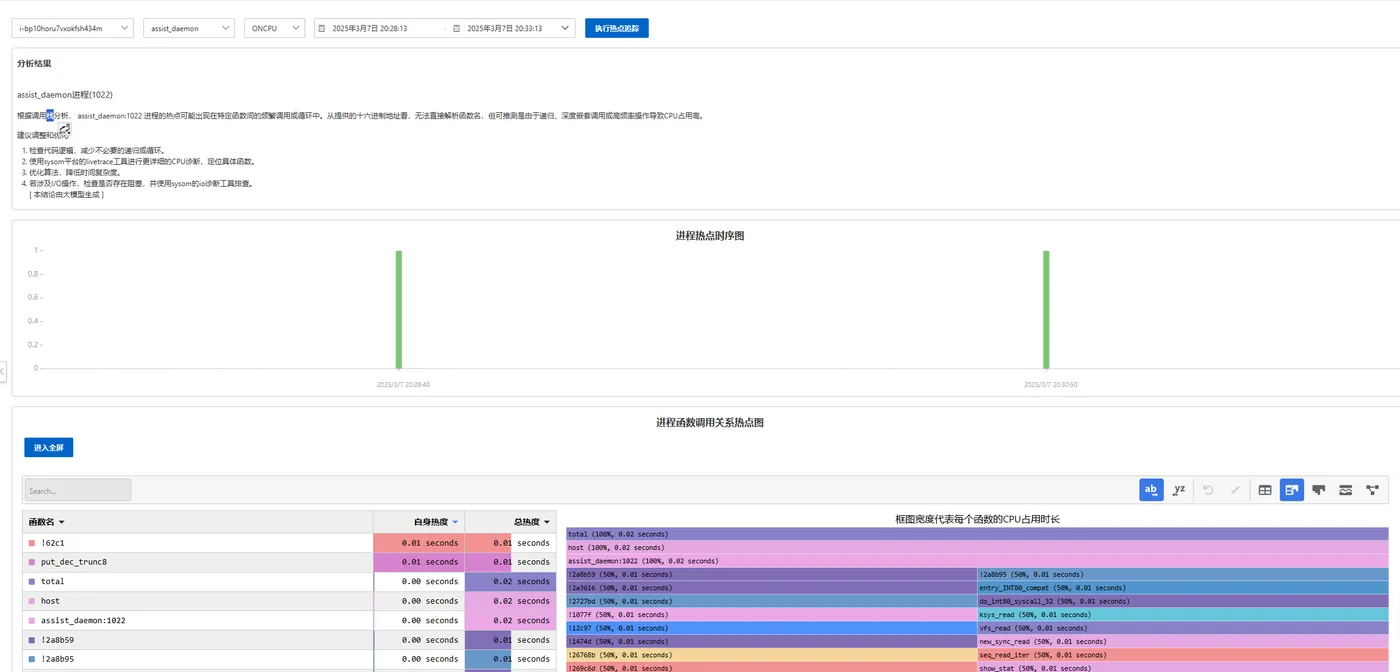Screen dimensions: 1400x672
Task: Click the undo/reset view icon
Action: click(x=1207, y=490)
